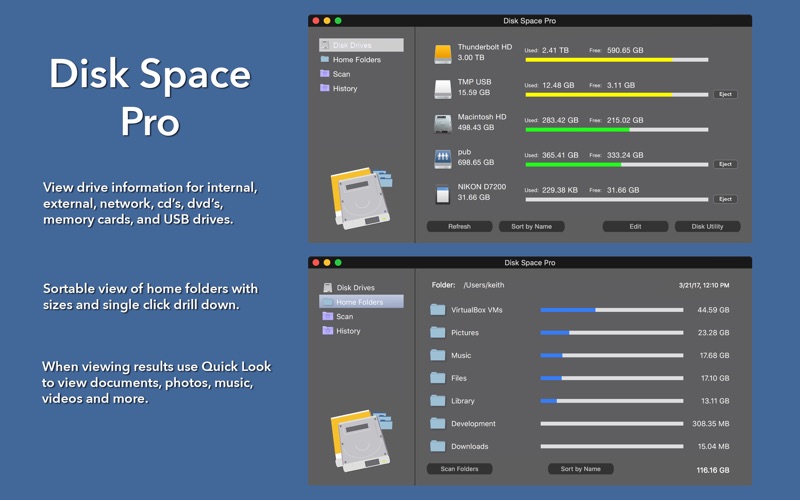Open Disk Utility button
The width and height of the screenshot is (800, 500).
tap(707, 227)
